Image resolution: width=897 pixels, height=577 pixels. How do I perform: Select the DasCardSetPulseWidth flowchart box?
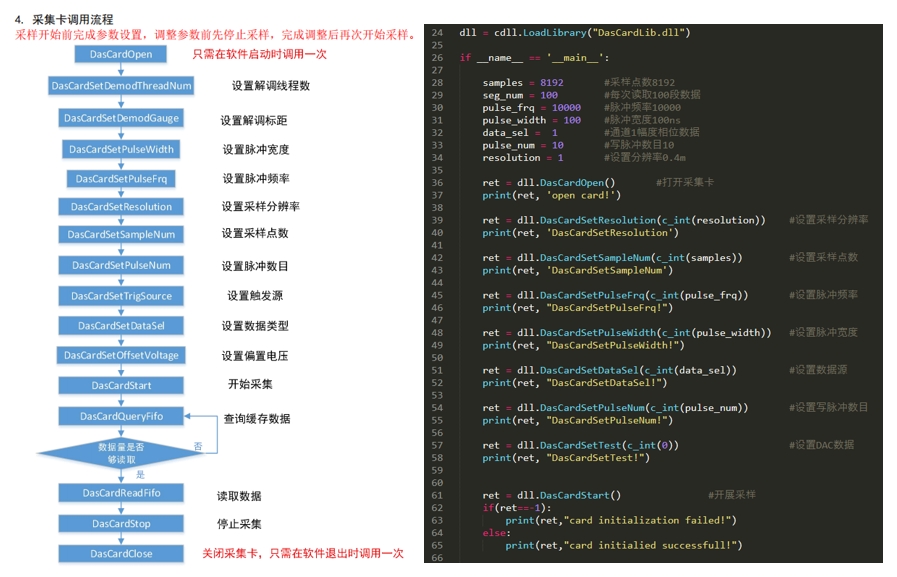click(x=121, y=149)
